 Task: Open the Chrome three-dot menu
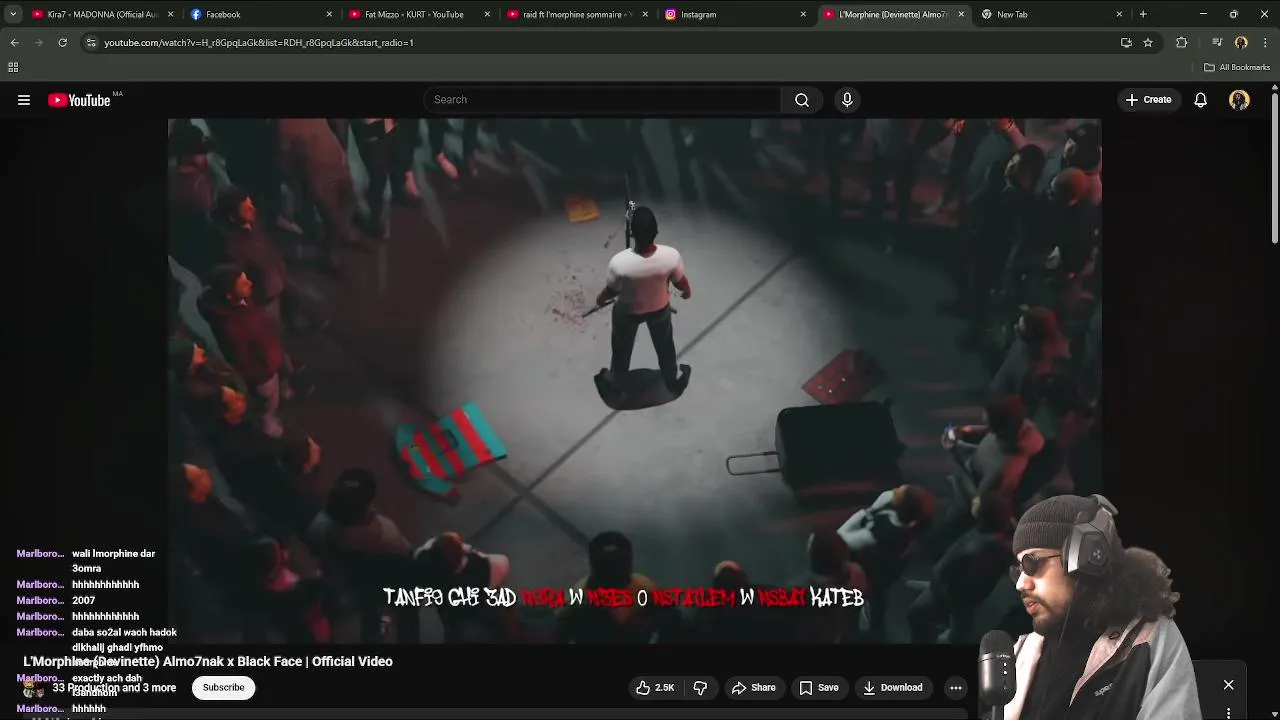click(x=1266, y=42)
